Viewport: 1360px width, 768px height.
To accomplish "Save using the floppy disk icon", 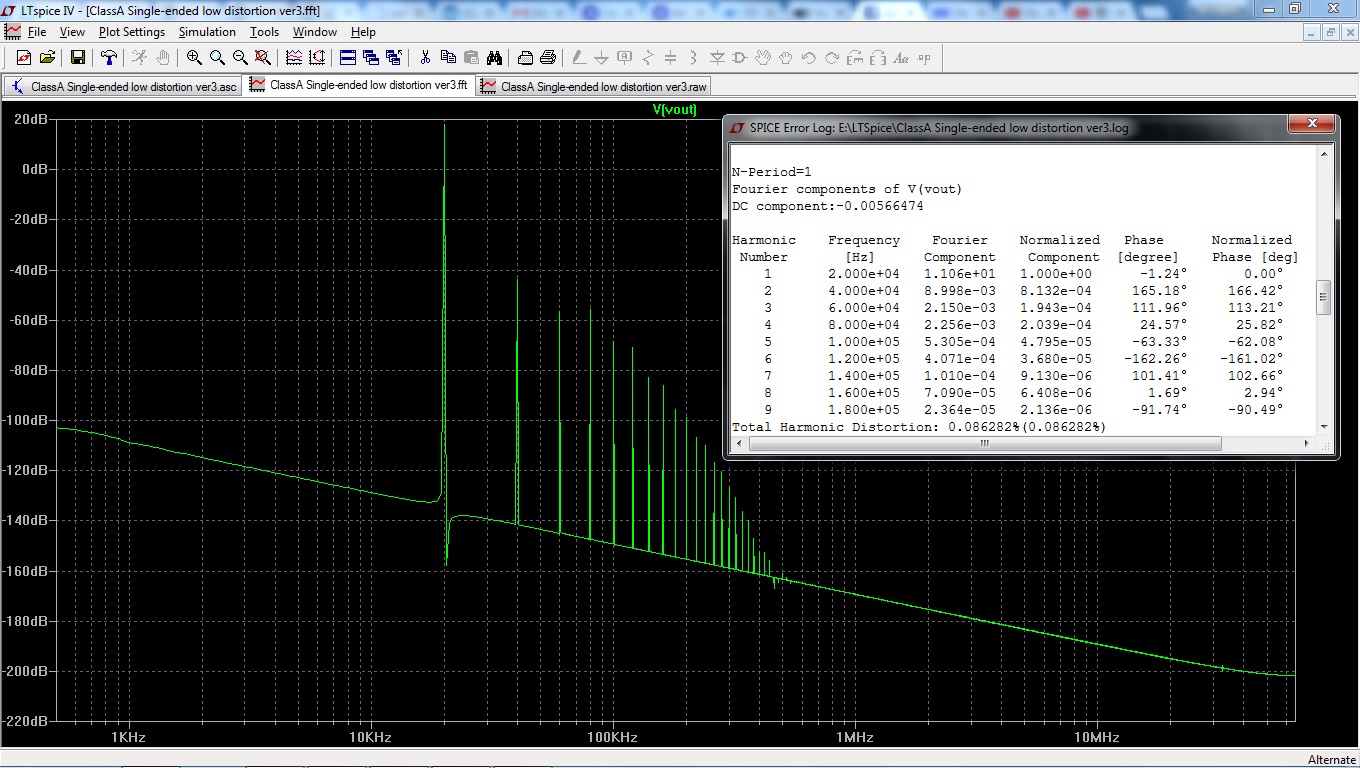I will coord(78,57).
